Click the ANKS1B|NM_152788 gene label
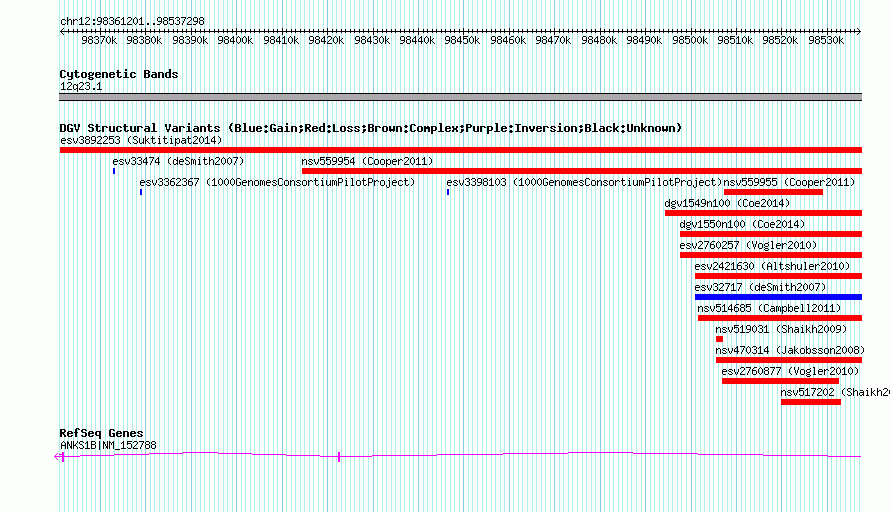This screenshot has width=890, height=512. point(108,446)
